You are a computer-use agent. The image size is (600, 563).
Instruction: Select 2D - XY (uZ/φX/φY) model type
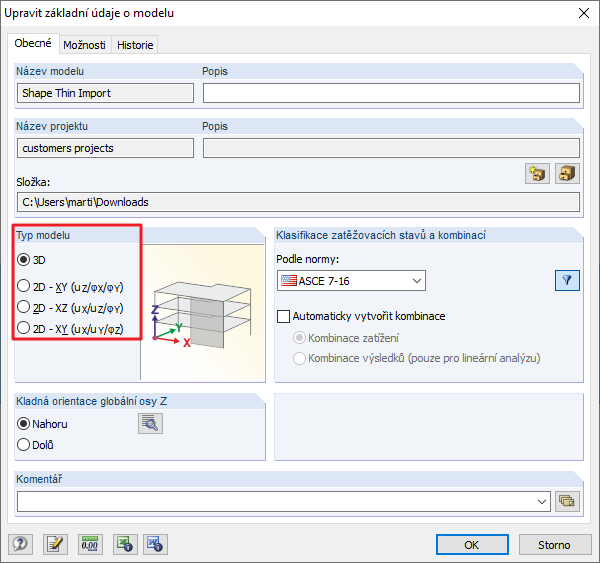coord(23,286)
